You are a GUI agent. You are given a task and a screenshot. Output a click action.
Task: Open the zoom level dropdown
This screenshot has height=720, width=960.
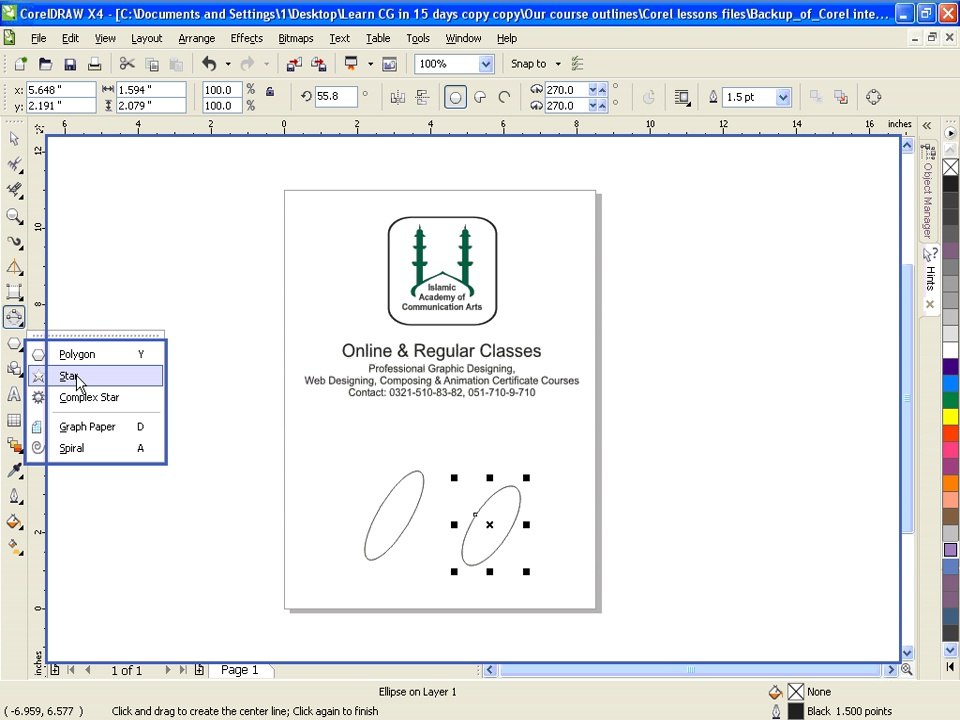(x=486, y=64)
